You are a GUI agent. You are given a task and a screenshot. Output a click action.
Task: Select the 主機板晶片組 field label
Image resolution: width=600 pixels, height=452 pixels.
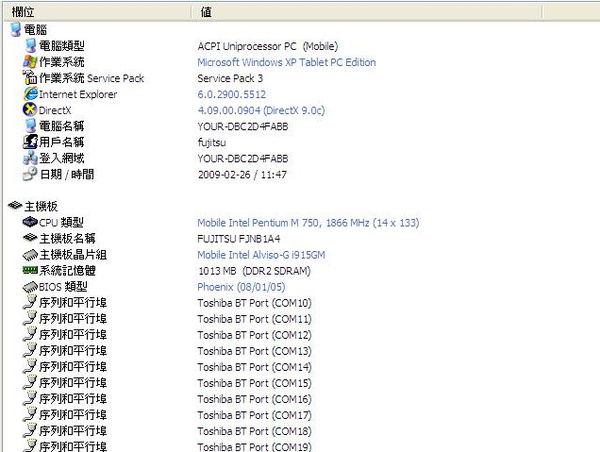[x=73, y=255]
